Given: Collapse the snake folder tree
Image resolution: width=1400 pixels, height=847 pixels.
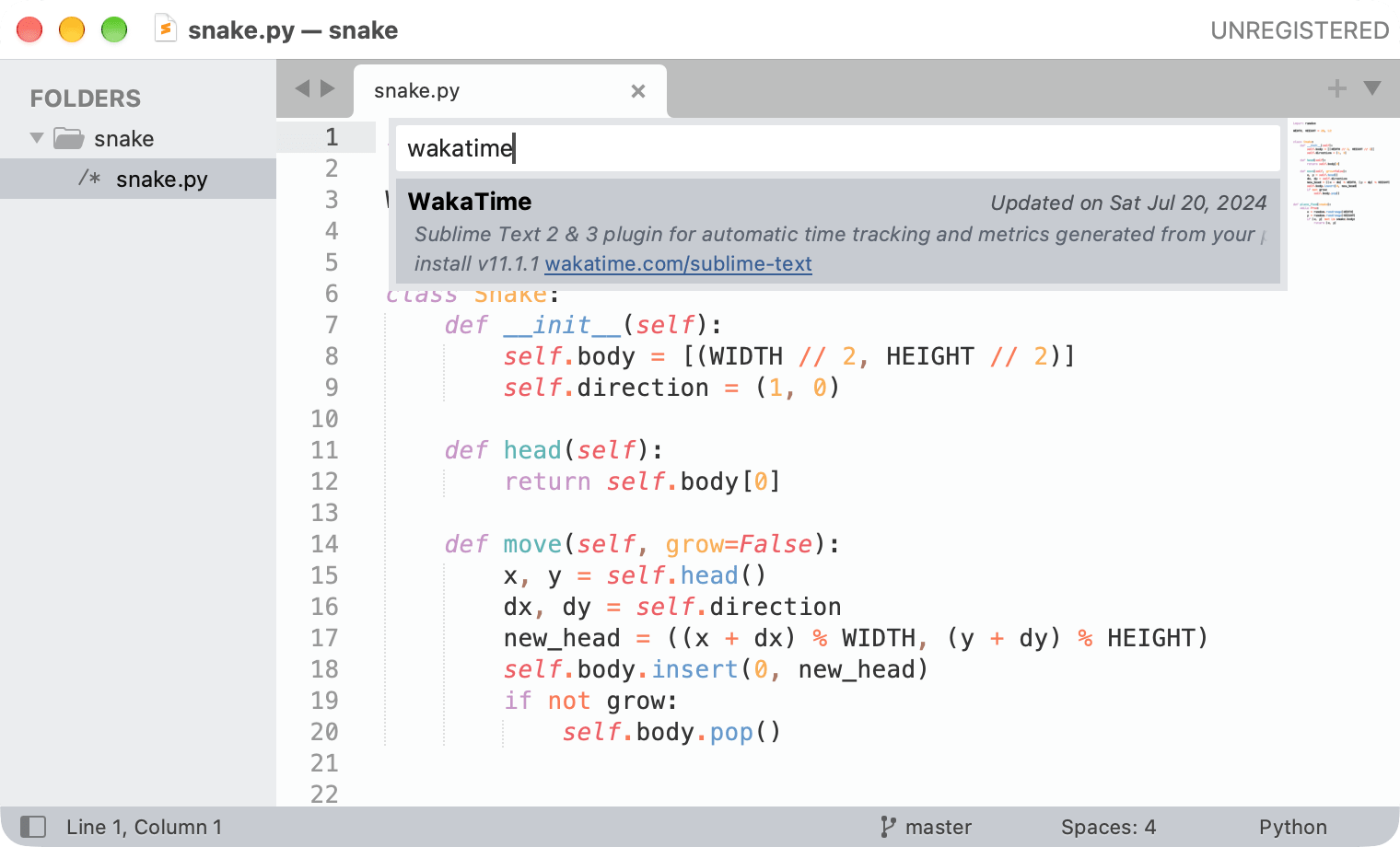Looking at the screenshot, I should [37, 138].
